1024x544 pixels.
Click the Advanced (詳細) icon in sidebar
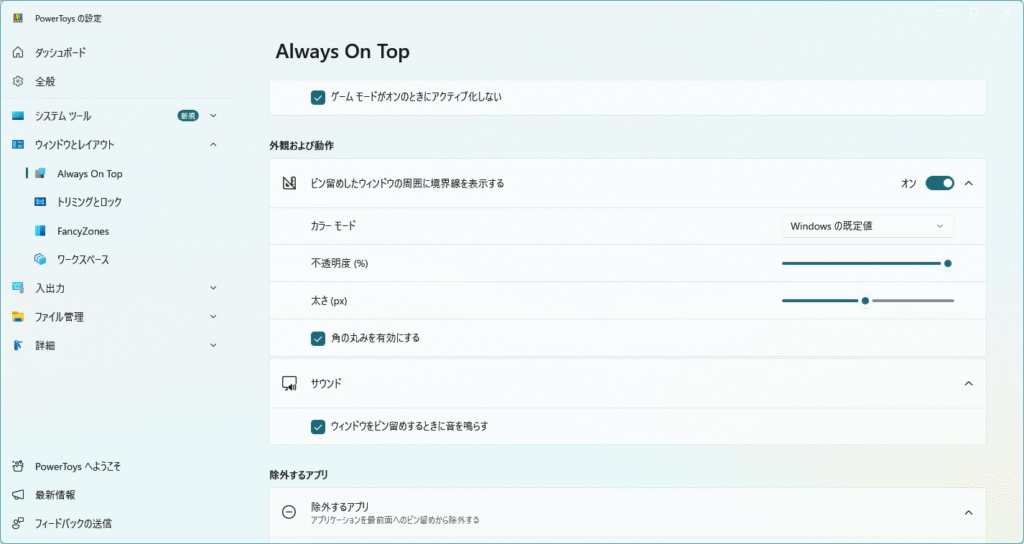tap(18, 345)
